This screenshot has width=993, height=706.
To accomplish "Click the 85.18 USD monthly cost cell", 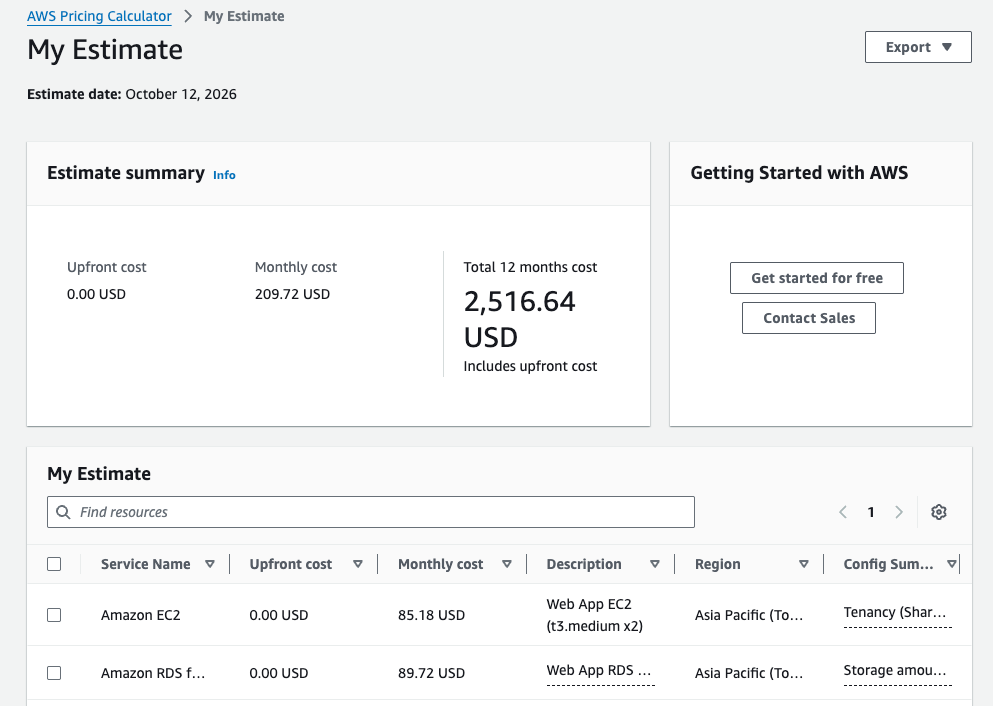I will pyautogui.click(x=431, y=615).
